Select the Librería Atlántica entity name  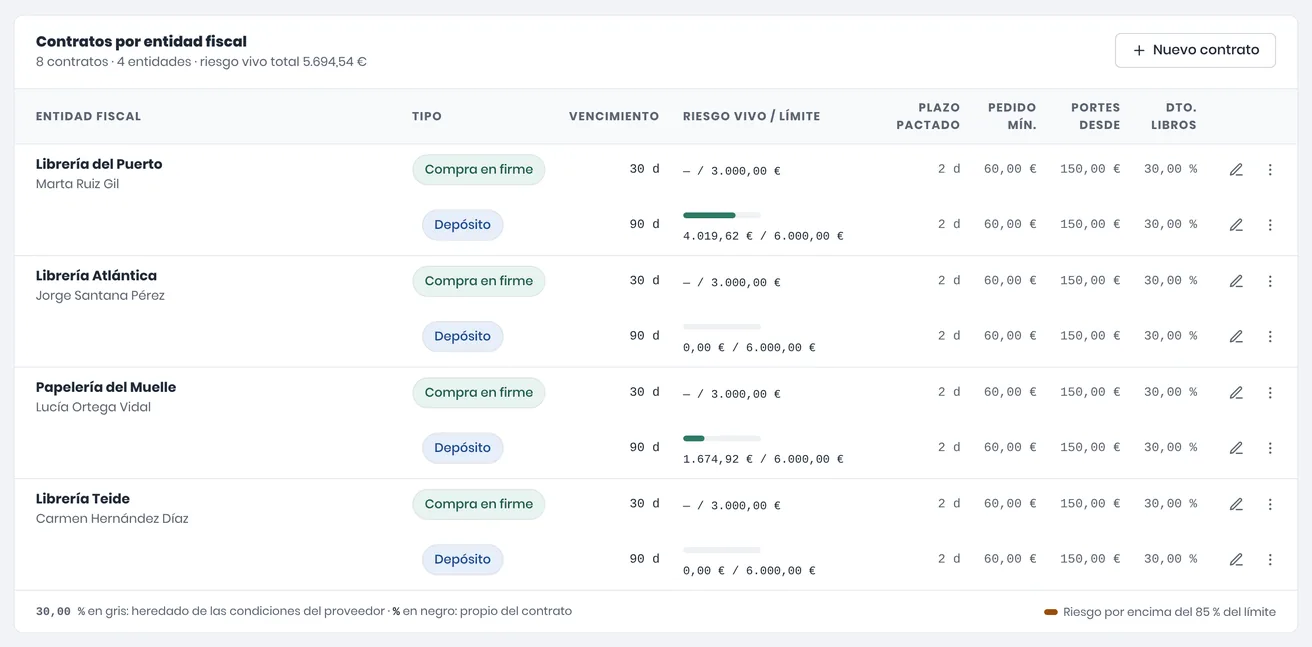[x=96, y=275]
